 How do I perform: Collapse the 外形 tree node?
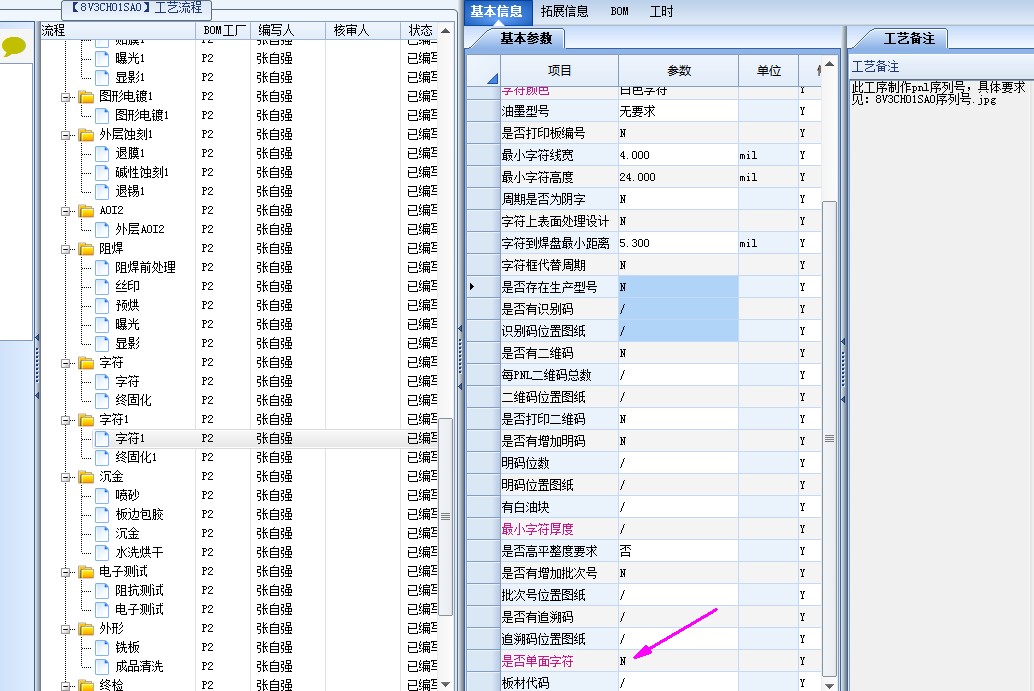66,629
